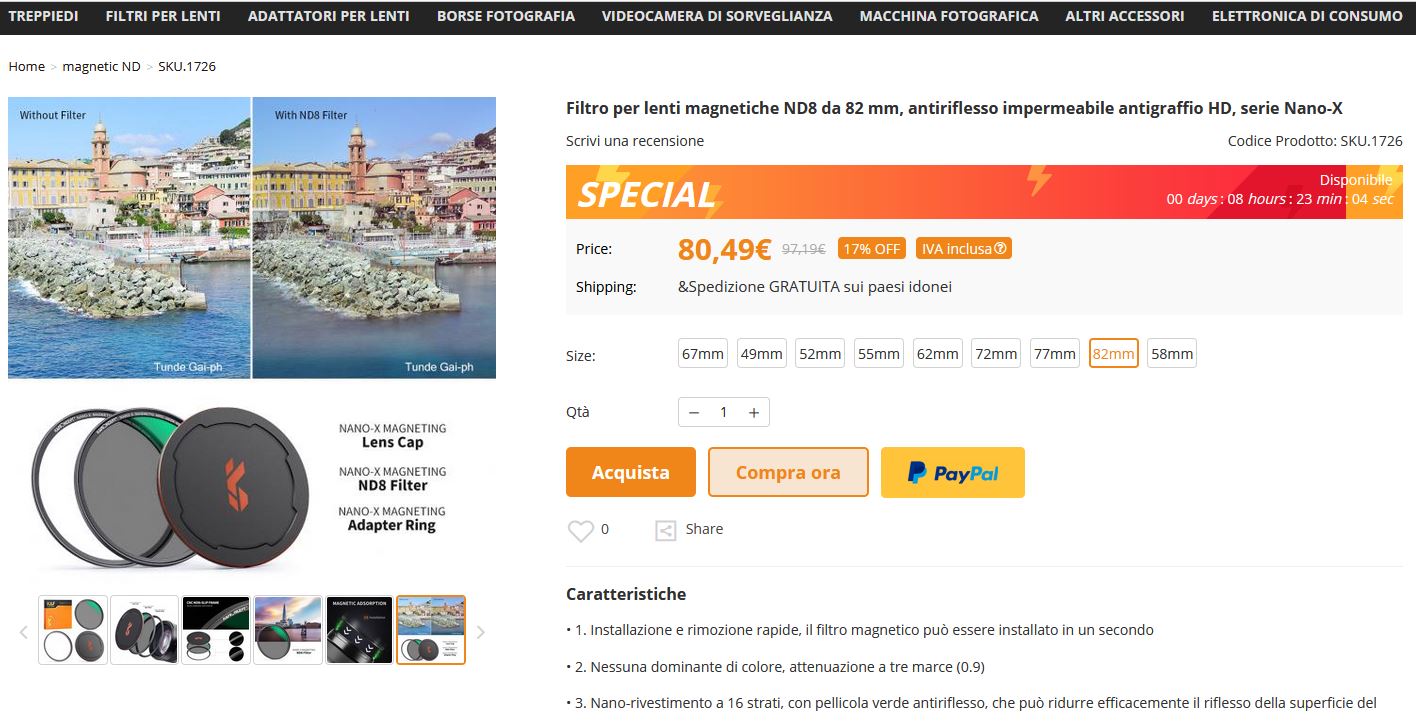The height and width of the screenshot is (721, 1416).
Task: Click the Share icon
Action: 665,531
